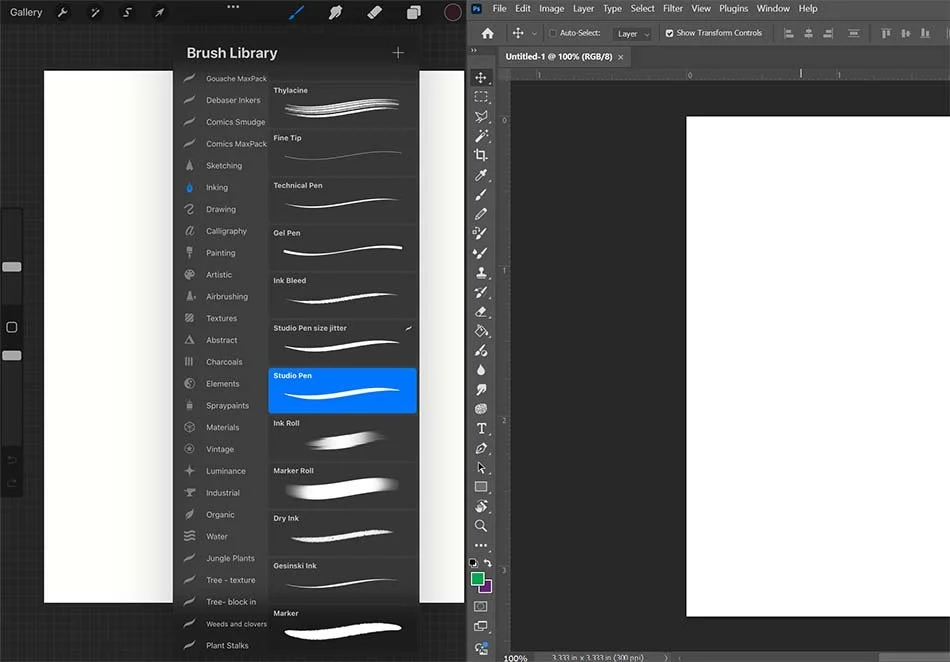
Task: Open Move tool preset picker arrow
Action: (534, 34)
